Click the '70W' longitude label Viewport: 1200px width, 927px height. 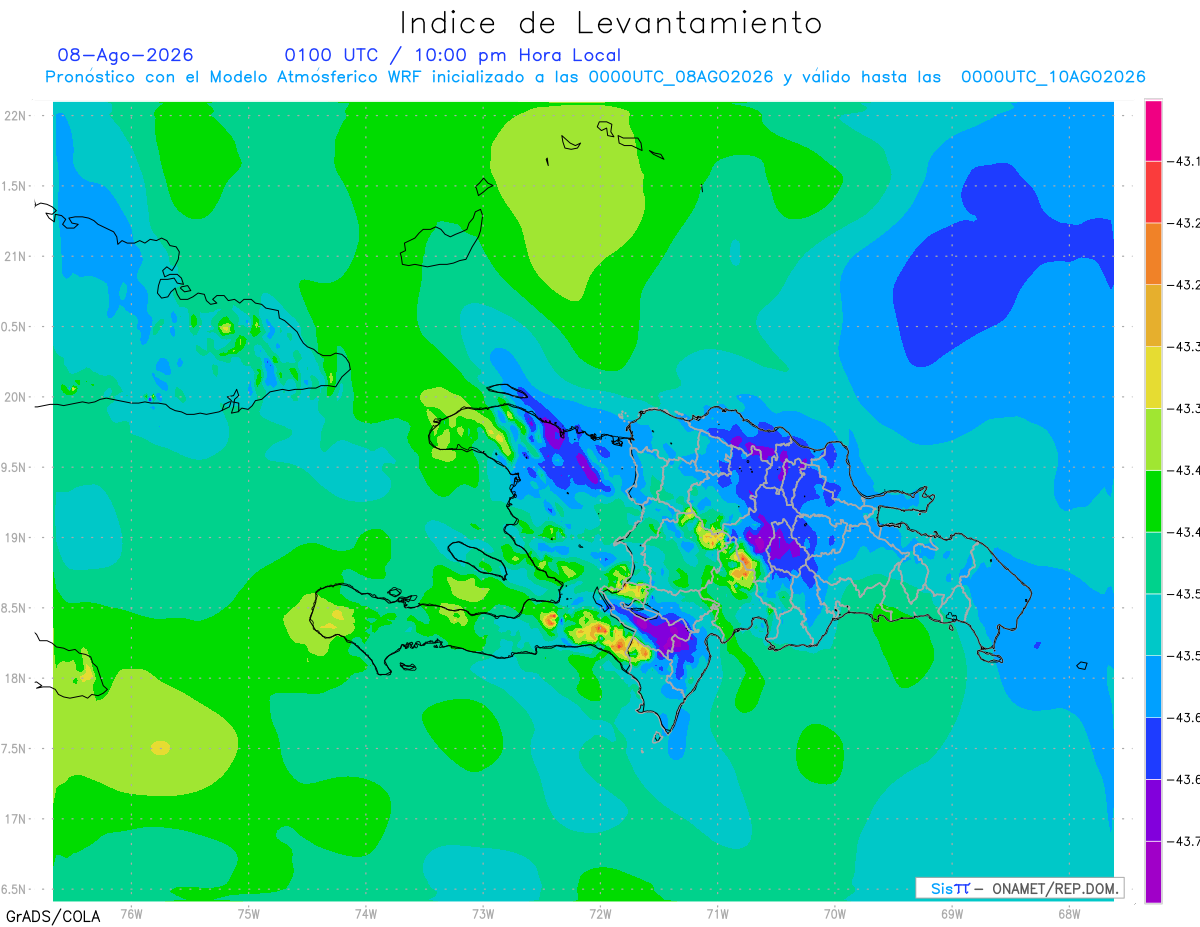click(x=835, y=914)
